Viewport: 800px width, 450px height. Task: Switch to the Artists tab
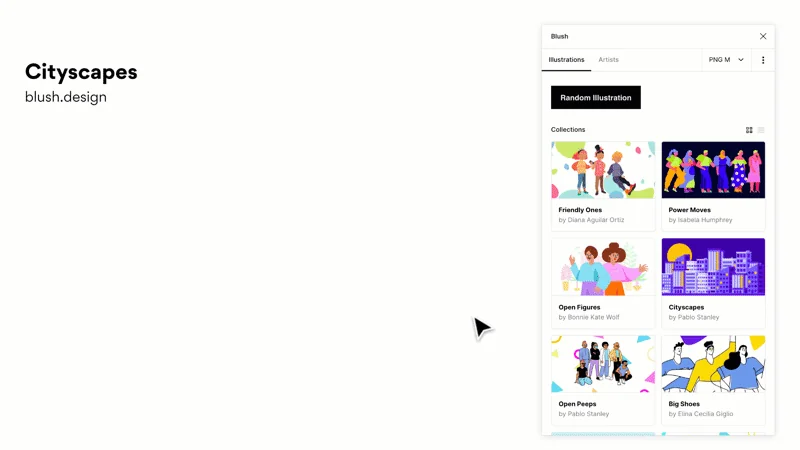(608, 60)
